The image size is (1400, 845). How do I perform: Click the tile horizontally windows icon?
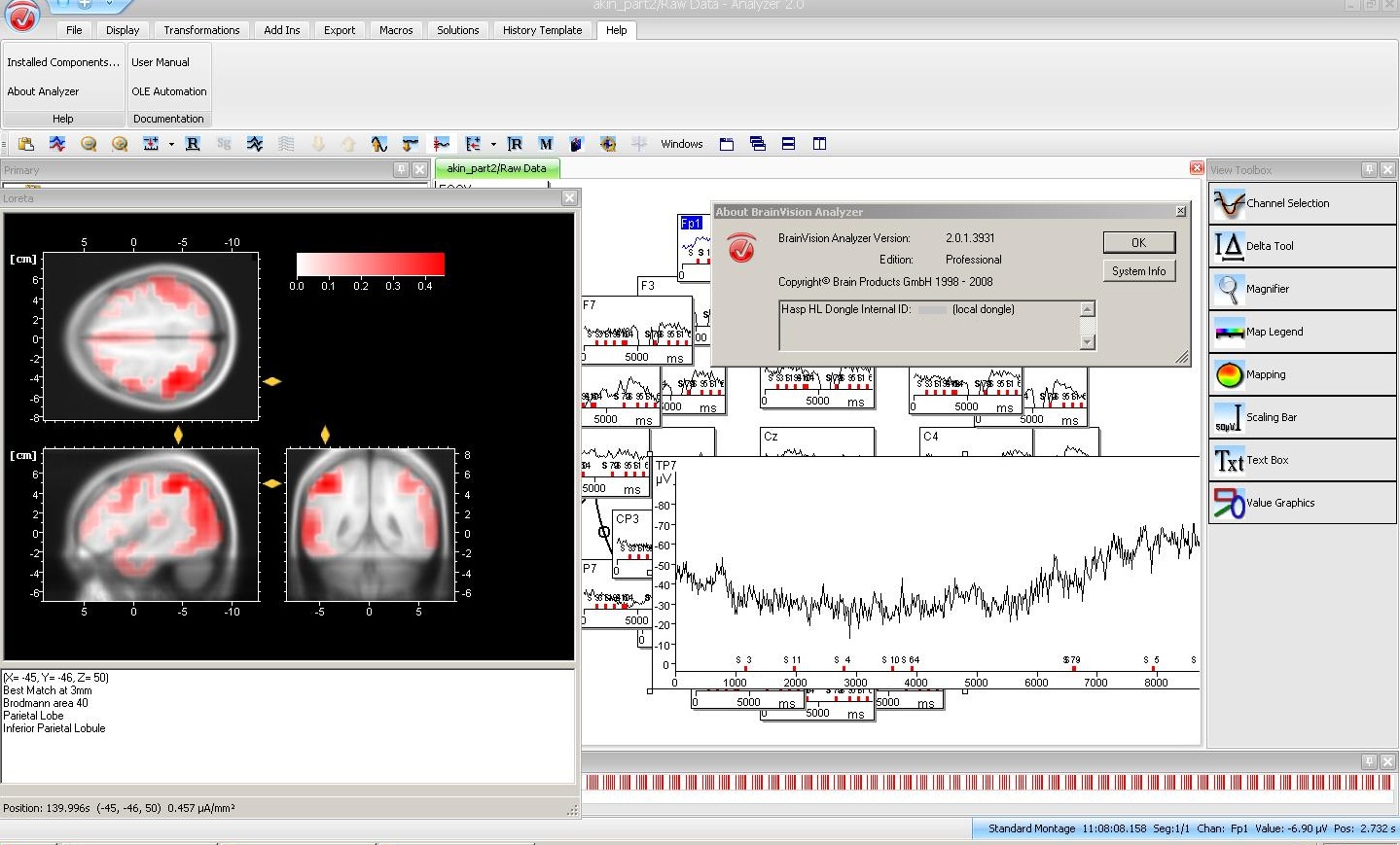789,144
